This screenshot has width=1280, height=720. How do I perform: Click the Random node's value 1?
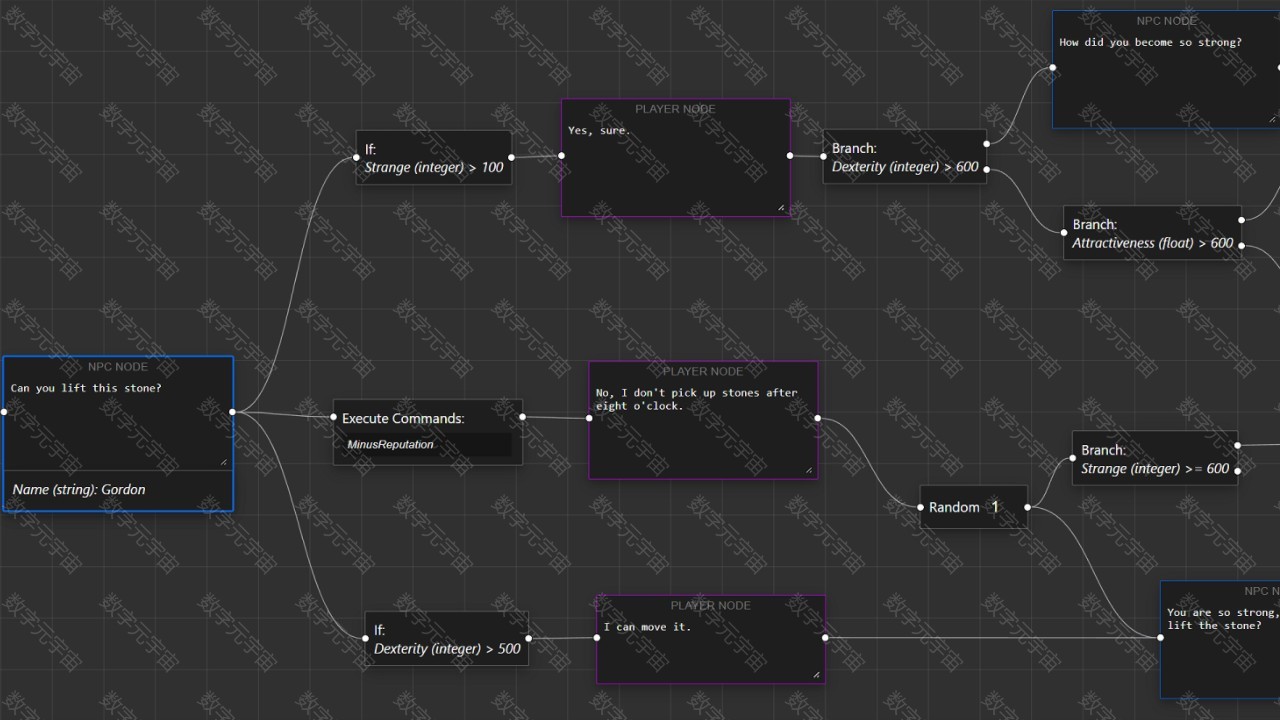pos(995,507)
